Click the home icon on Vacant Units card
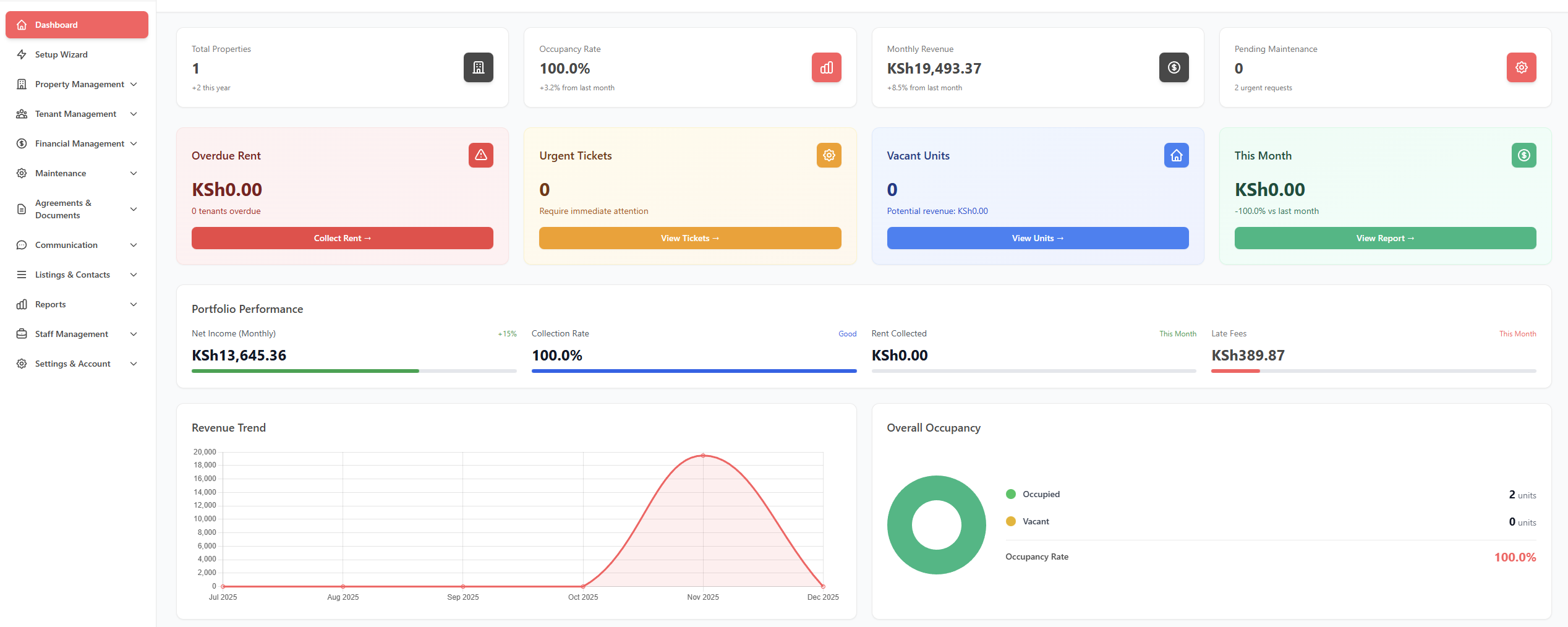The height and width of the screenshot is (627, 1568). click(x=1176, y=155)
